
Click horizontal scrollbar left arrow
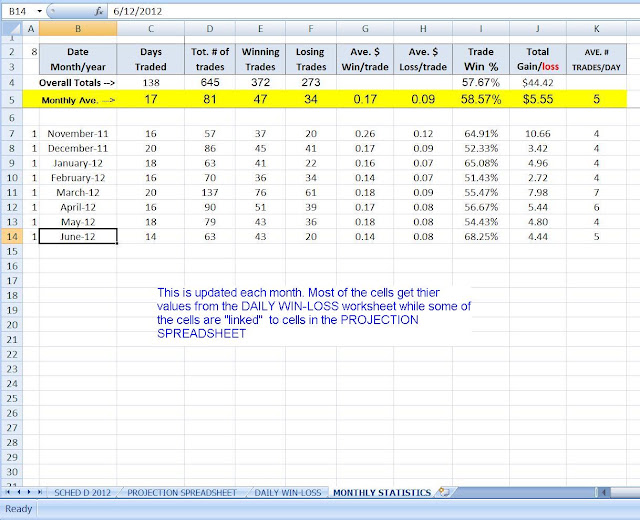click(x=604, y=493)
